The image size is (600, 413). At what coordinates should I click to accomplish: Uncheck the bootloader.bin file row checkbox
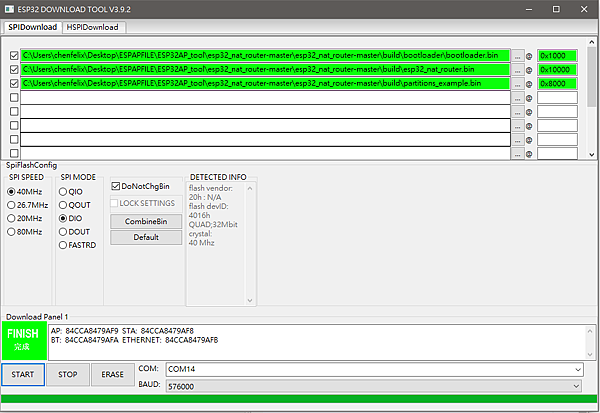coord(14,56)
